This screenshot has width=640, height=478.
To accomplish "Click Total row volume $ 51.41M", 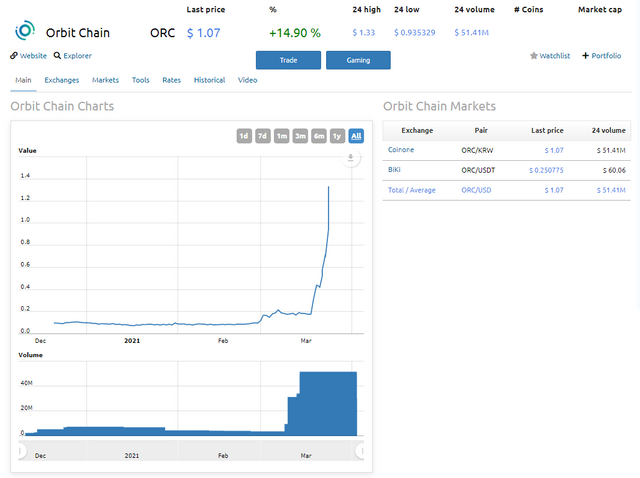I will click(611, 190).
